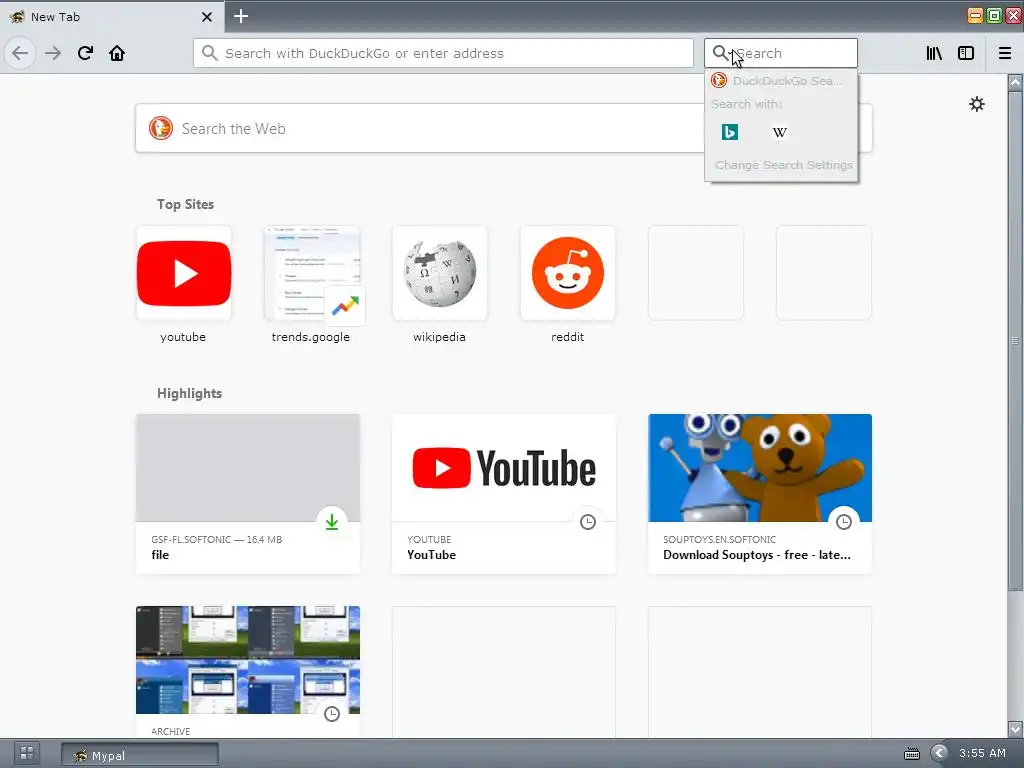Viewport: 1024px width, 768px height.
Task: Choose DuckDuckGo Search in dropdown
Action: 781,81
